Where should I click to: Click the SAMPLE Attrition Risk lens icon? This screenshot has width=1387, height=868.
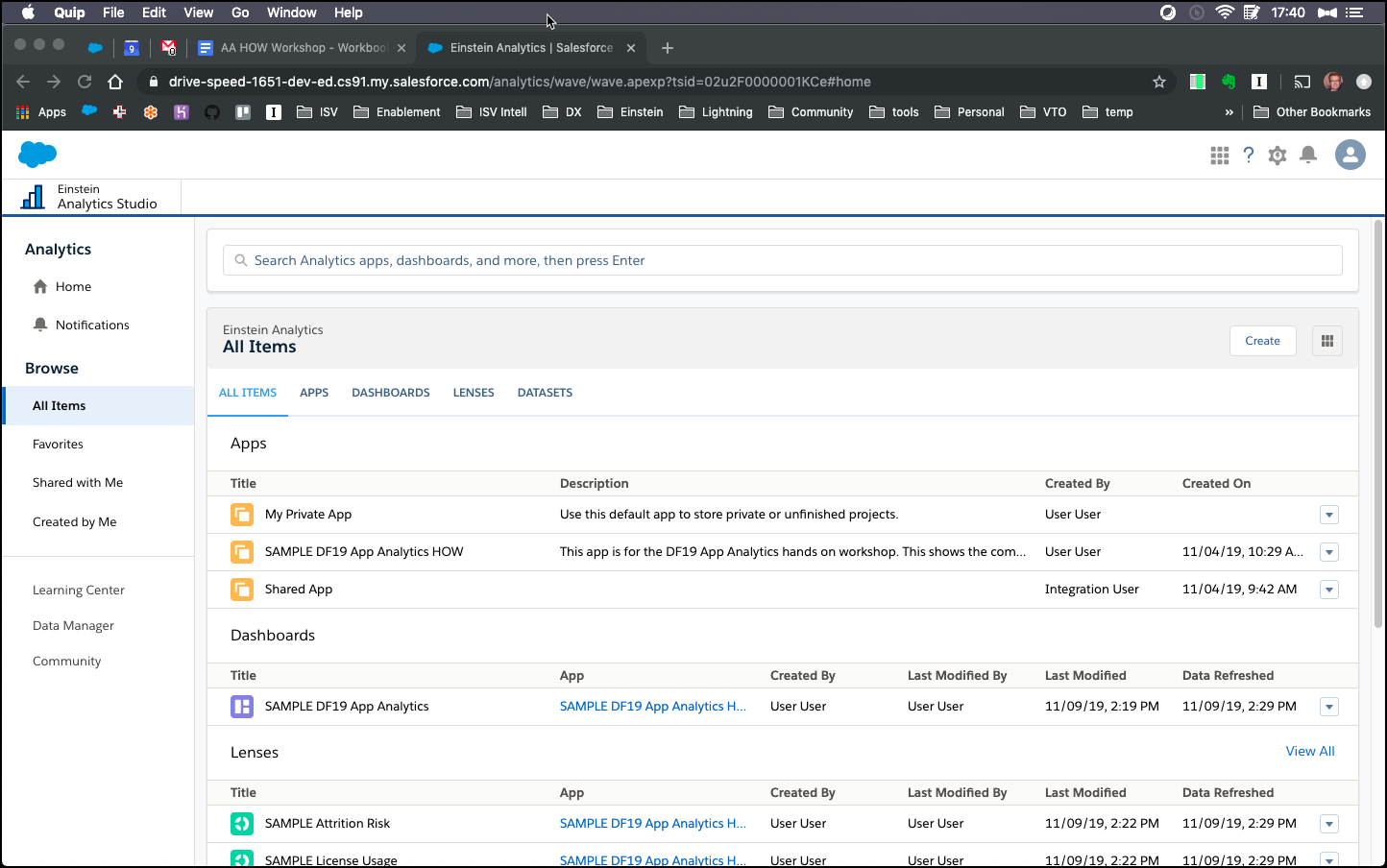tap(242, 824)
